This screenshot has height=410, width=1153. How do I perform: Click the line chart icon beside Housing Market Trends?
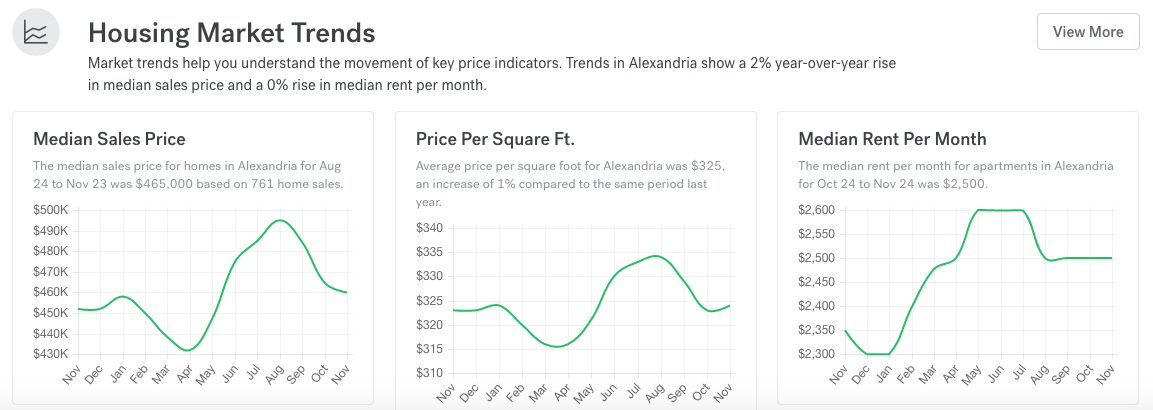coord(36,33)
